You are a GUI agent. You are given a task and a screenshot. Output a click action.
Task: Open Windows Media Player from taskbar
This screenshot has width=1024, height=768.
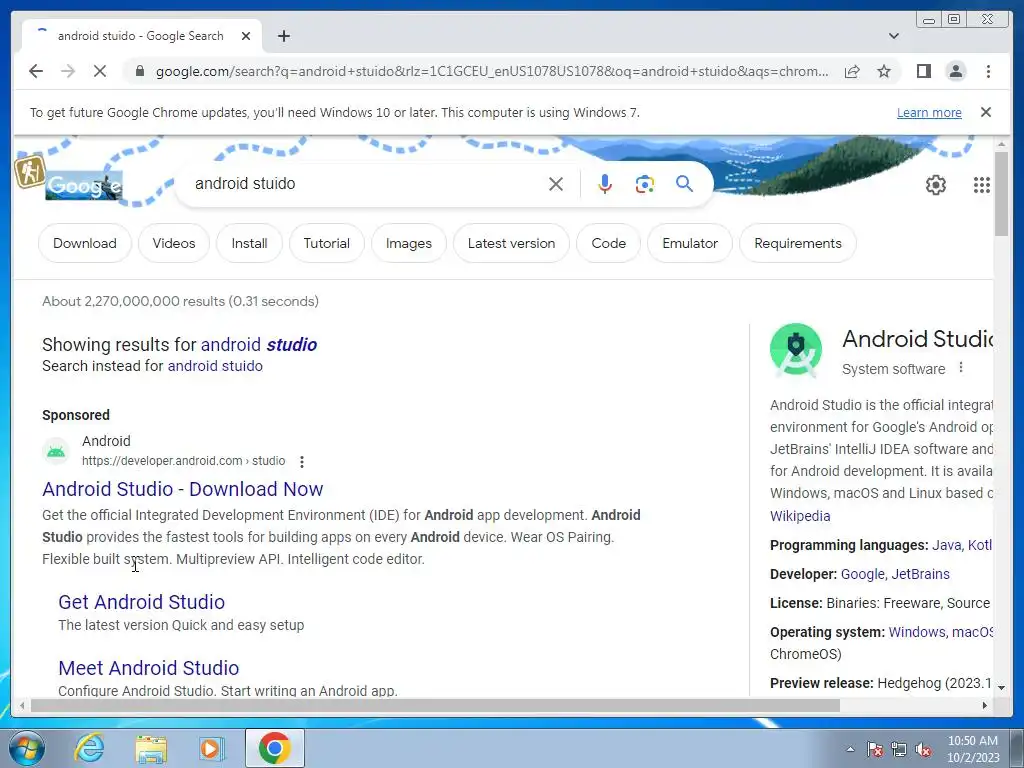pyautogui.click(x=211, y=748)
